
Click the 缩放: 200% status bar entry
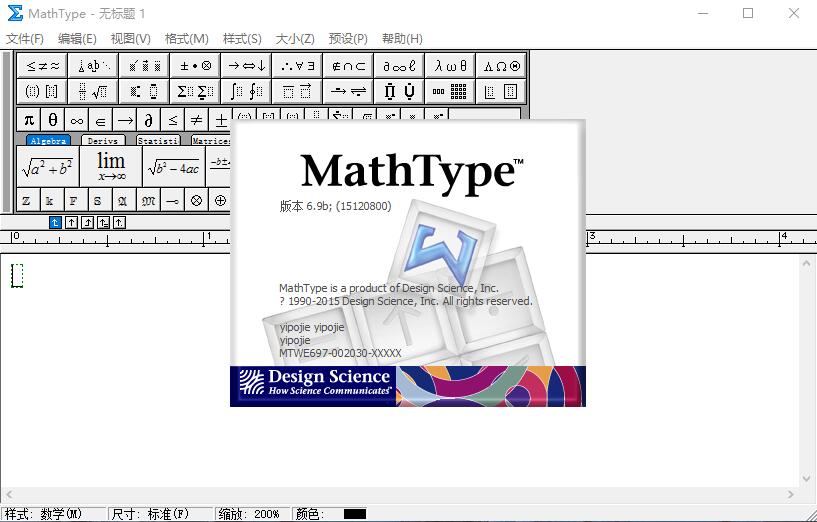click(x=253, y=514)
